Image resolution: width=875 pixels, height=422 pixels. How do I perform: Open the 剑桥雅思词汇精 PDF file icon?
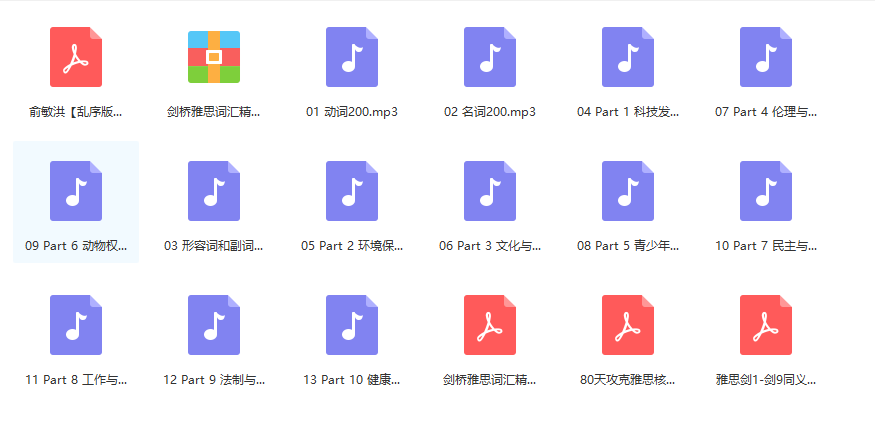pos(490,325)
